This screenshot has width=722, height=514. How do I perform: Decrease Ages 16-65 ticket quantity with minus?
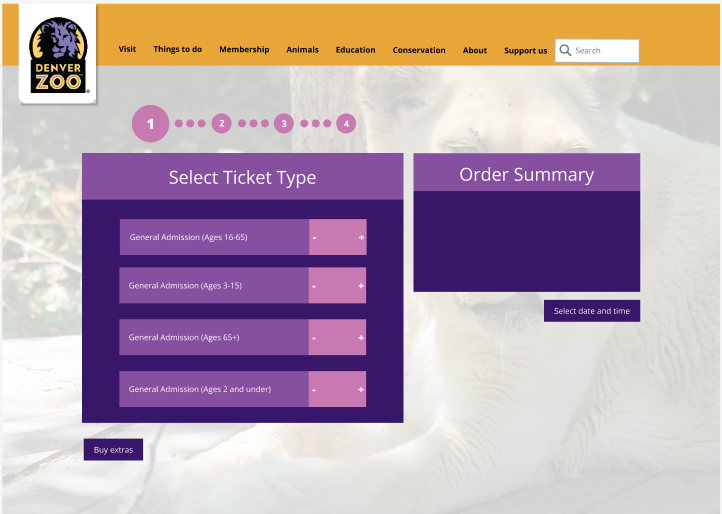[314, 237]
